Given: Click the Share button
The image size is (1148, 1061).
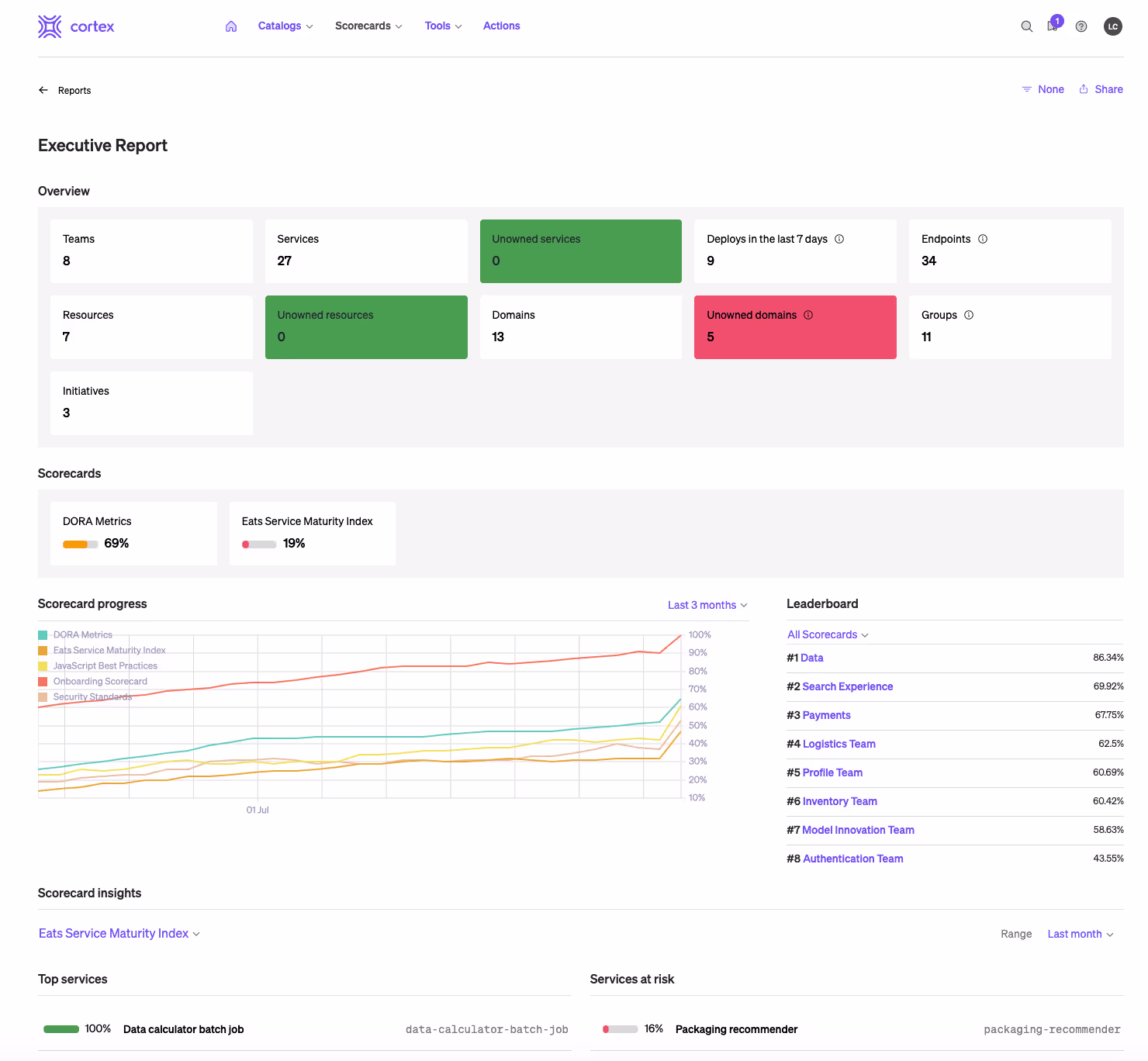Looking at the screenshot, I should pyautogui.click(x=1101, y=89).
